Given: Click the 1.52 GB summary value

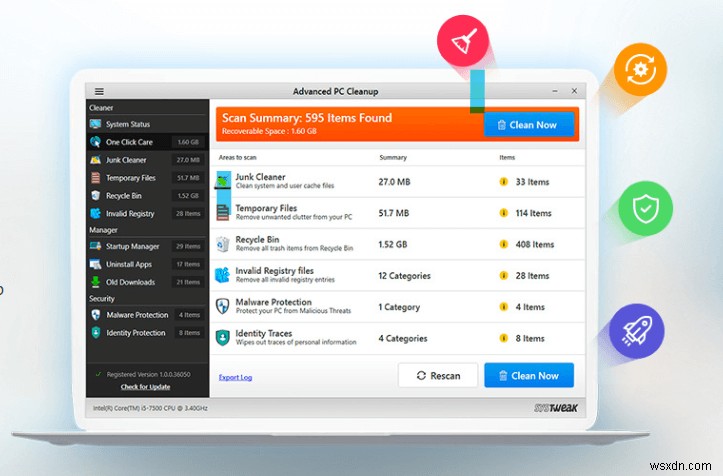Looking at the screenshot, I should [x=393, y=244].
